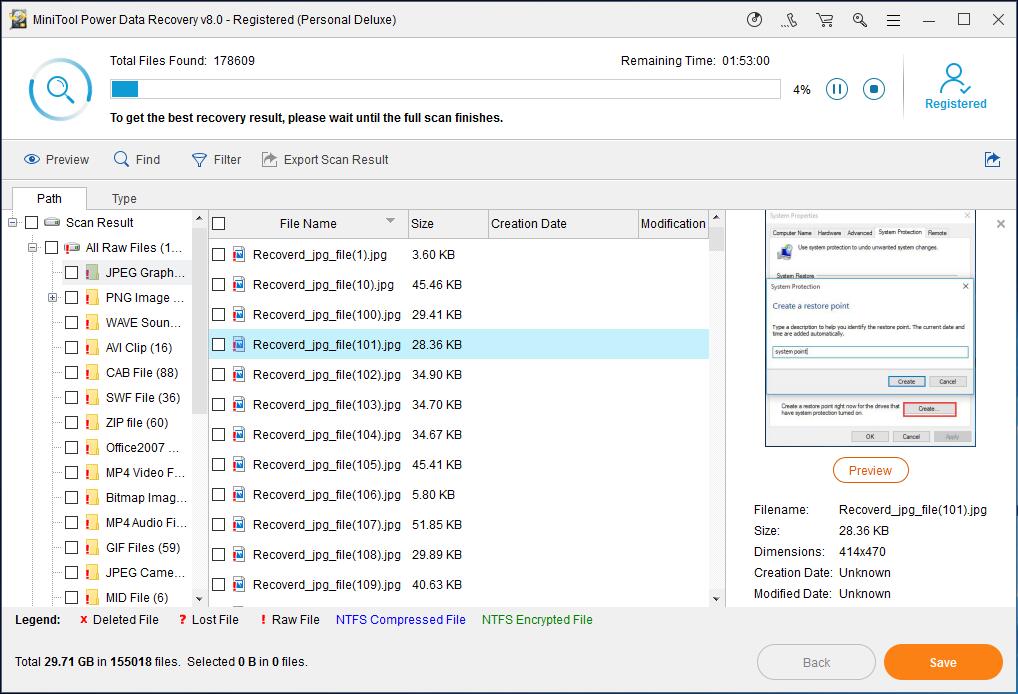
Task: Select Recoverd_jpg_file(103).jpg in the list
Action: 458,404
